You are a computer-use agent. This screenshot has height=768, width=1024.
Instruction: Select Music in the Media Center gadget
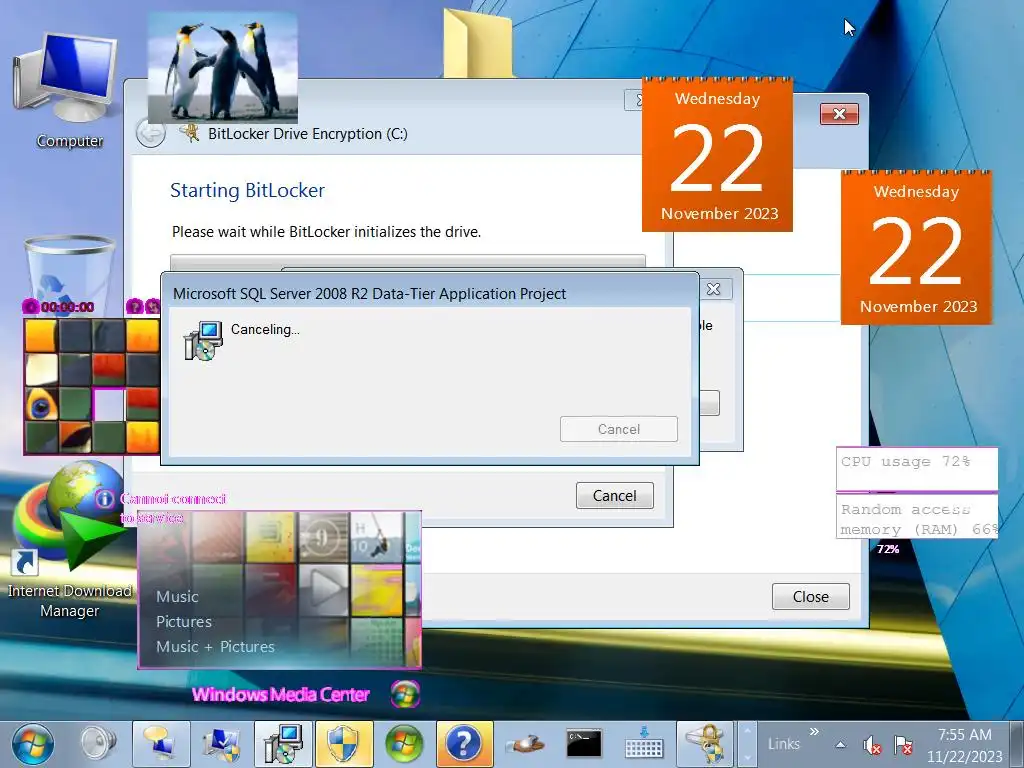coord(177,596)
